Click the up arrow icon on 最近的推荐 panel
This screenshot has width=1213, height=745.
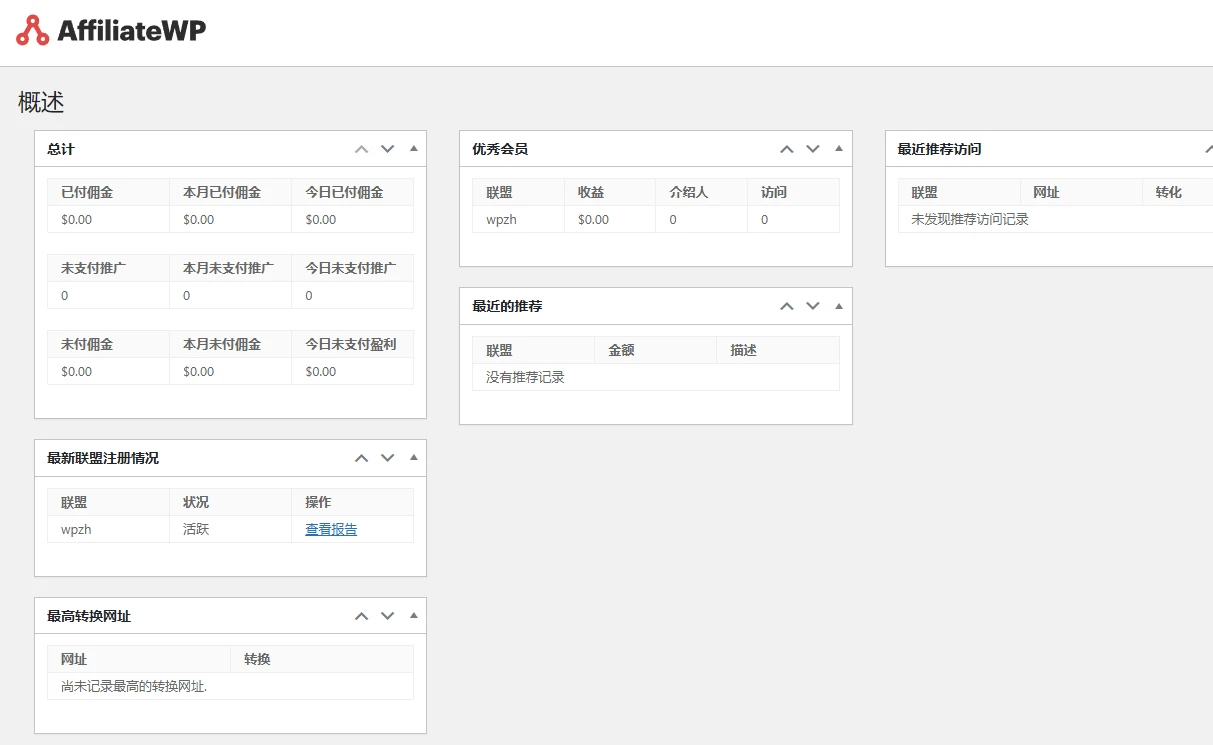(786, 306)
